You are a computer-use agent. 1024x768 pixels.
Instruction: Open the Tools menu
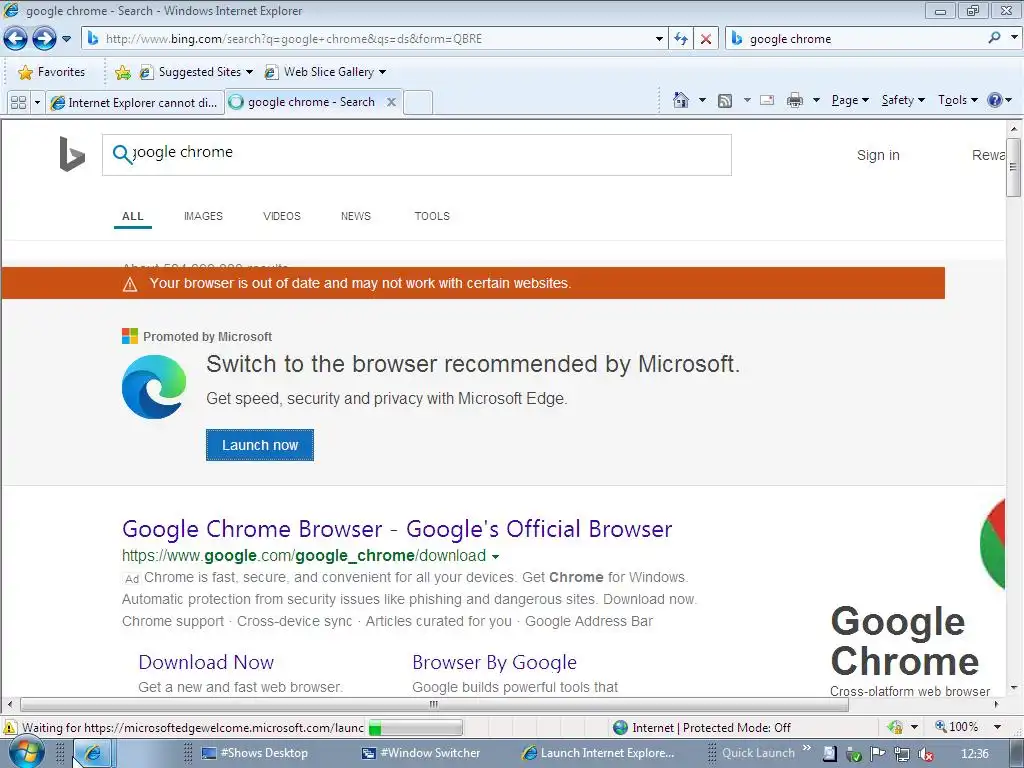coord(958,100)
